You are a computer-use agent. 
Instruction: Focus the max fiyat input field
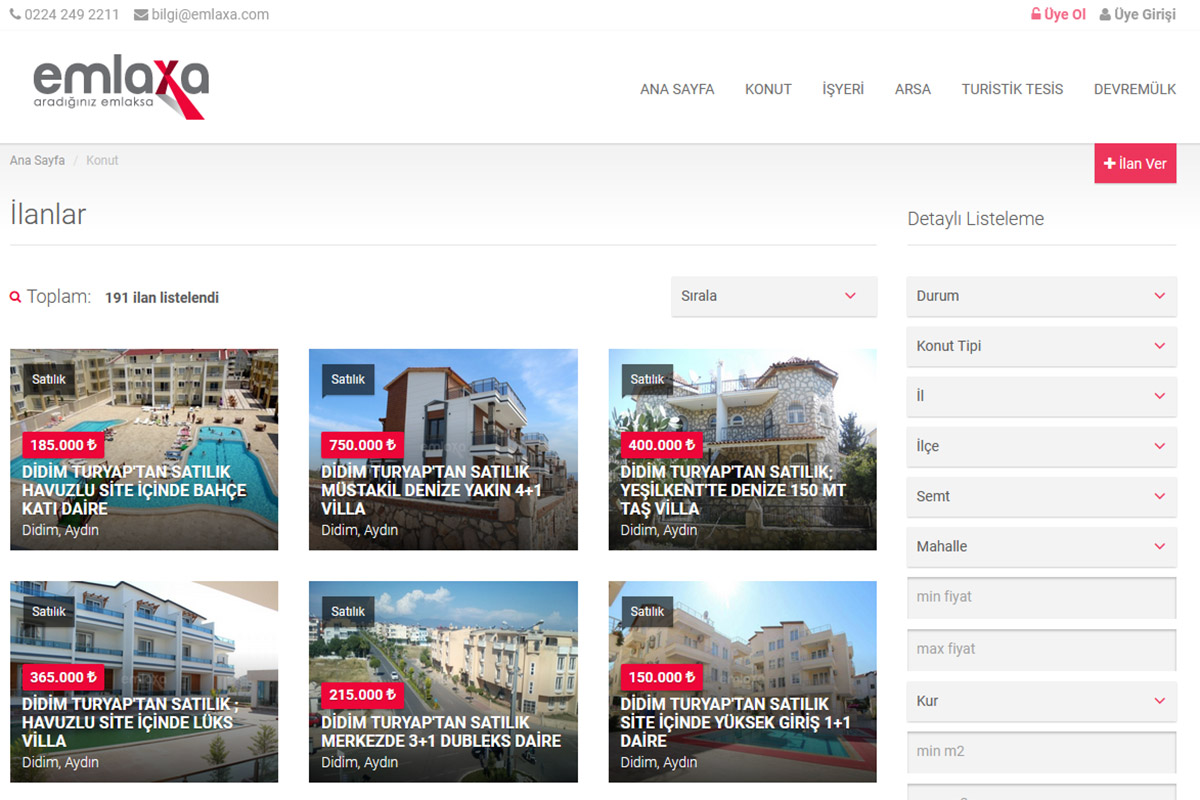pyautogui.click(x=1040, y=649)
